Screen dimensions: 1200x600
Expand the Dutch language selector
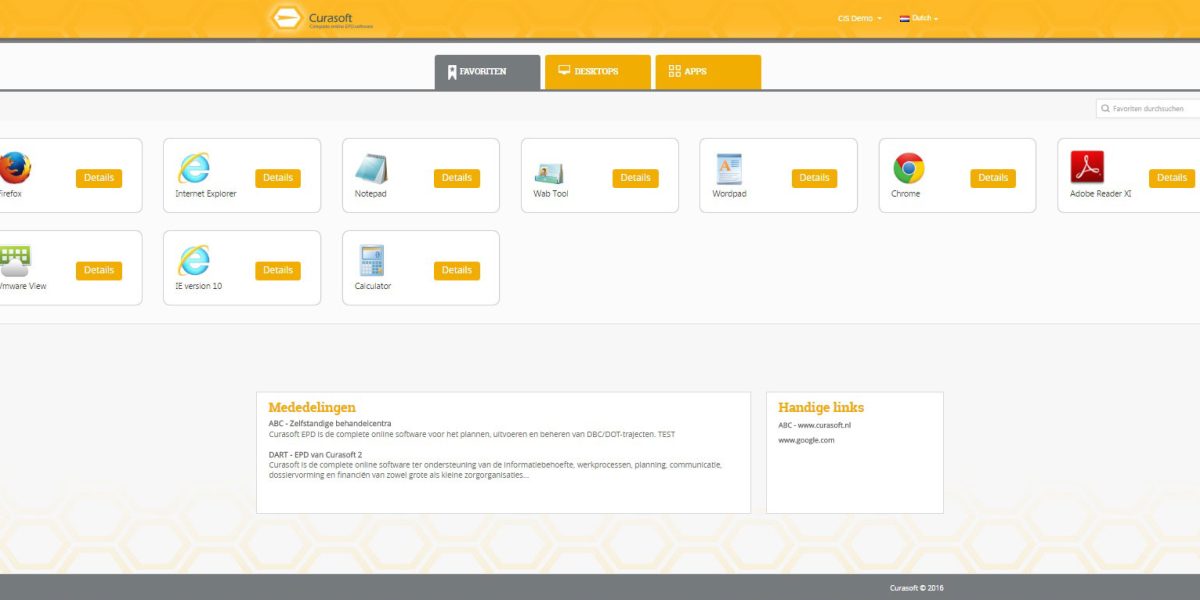[918, 17]
